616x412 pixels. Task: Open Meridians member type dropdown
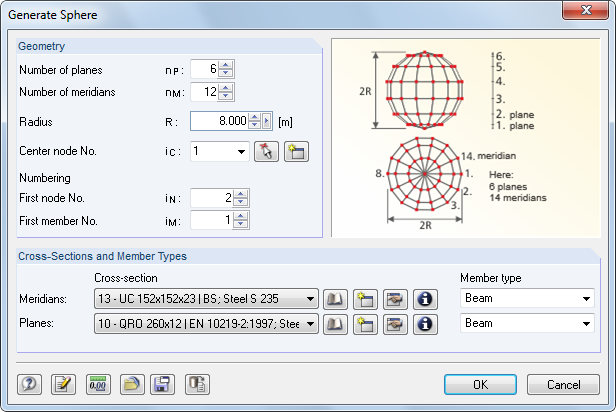(x=586, y=299)
